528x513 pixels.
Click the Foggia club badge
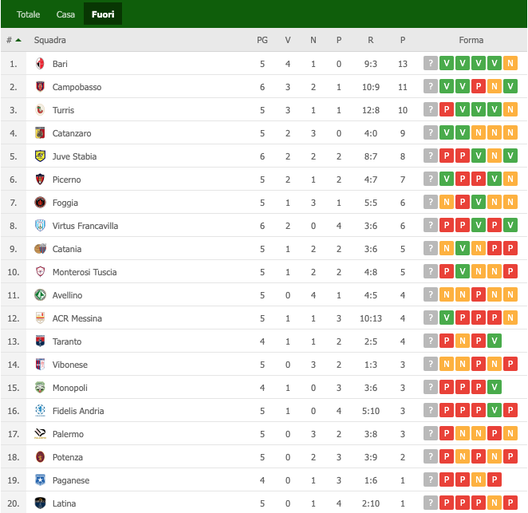tap(40, 202)
